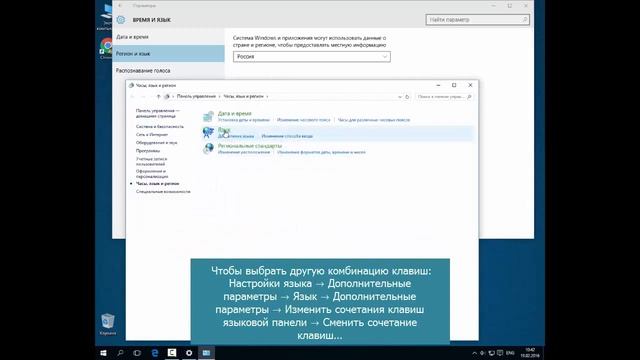This screenshot has height=360, width=640.
Task: Open Оформление и персонализация in left pane
Action: 152,174
